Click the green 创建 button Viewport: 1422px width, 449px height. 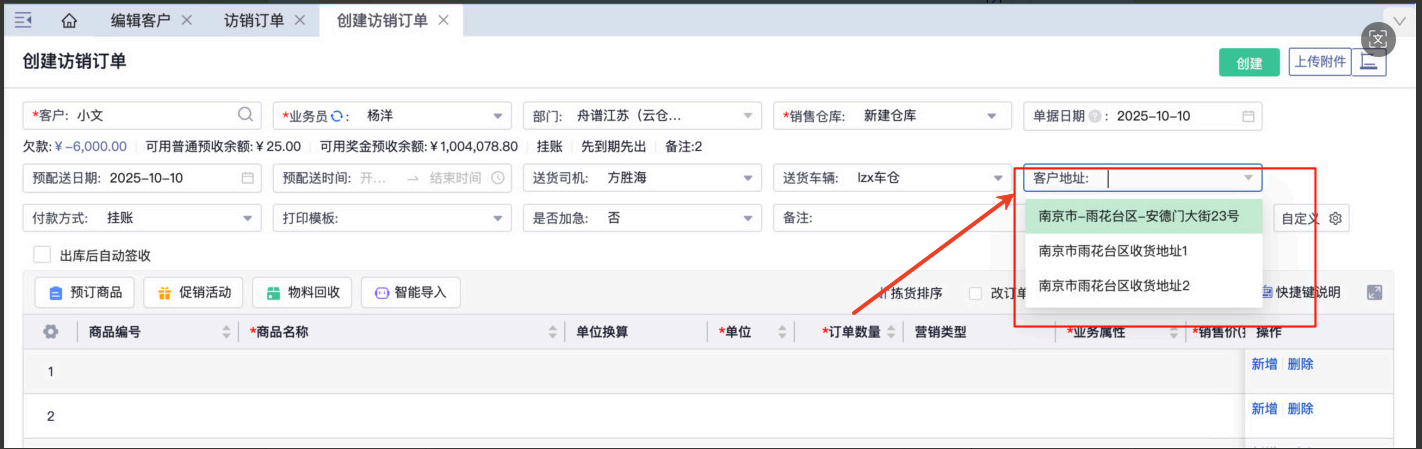(1249, 63)
